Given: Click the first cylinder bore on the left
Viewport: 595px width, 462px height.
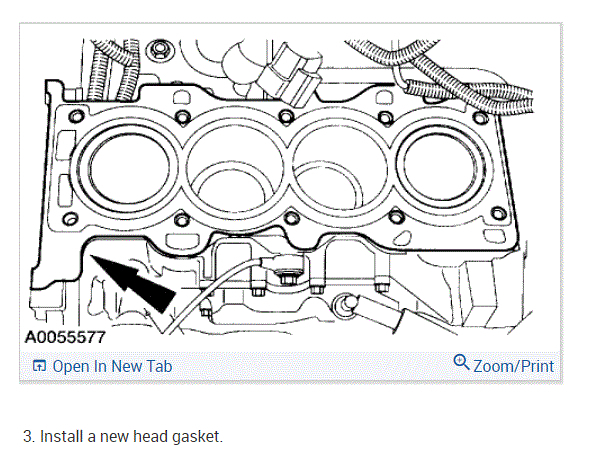Looking at the screenshot, I should pyautogui.click(x=129, y=168).
